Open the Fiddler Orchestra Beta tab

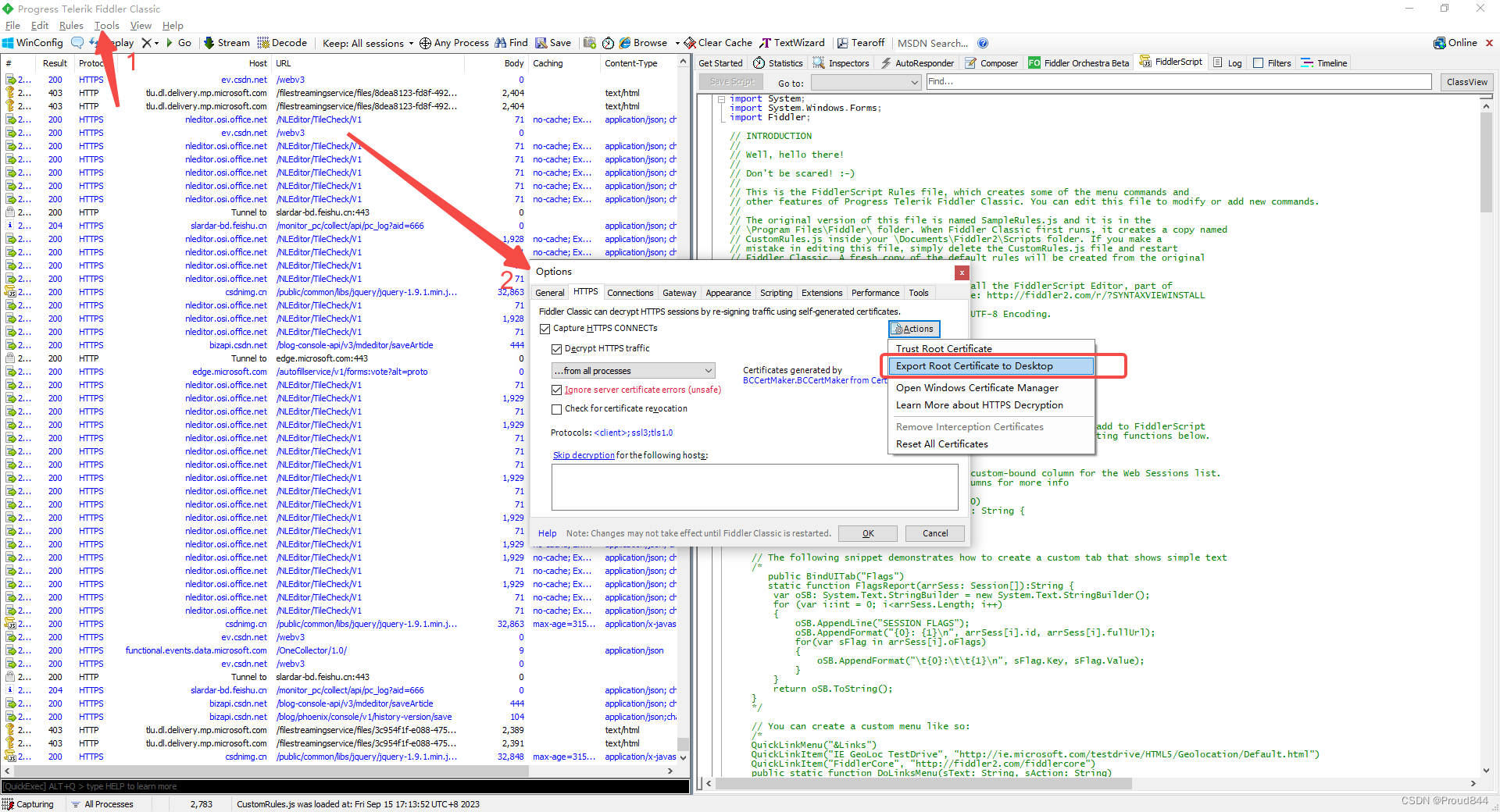1078,63
